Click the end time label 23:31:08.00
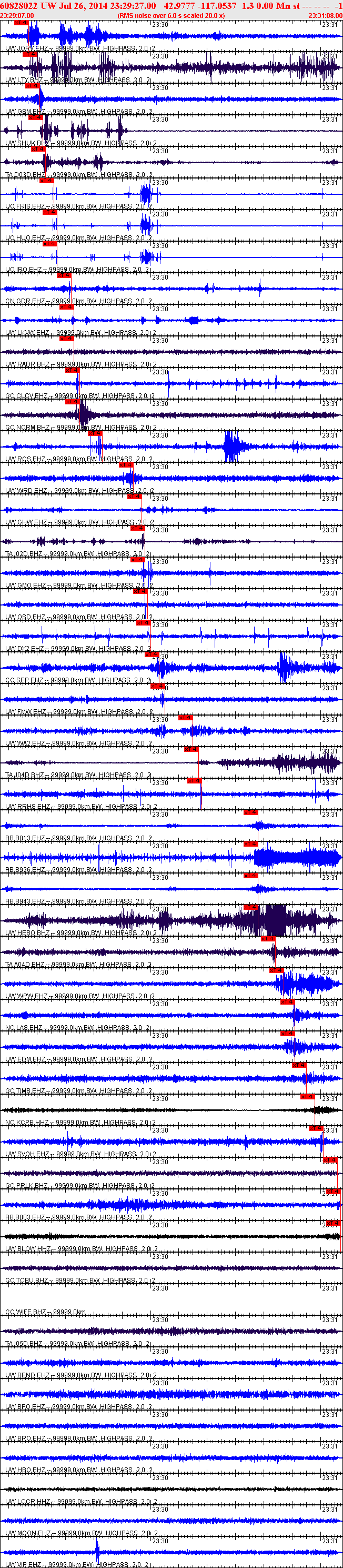 (x=325, y=15)
